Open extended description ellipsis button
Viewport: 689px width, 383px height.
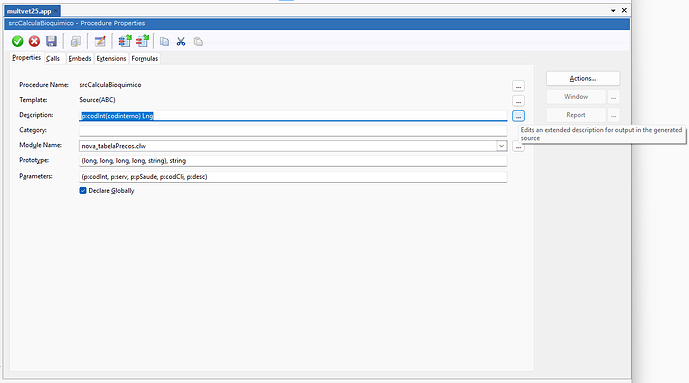tap(519, 116)
